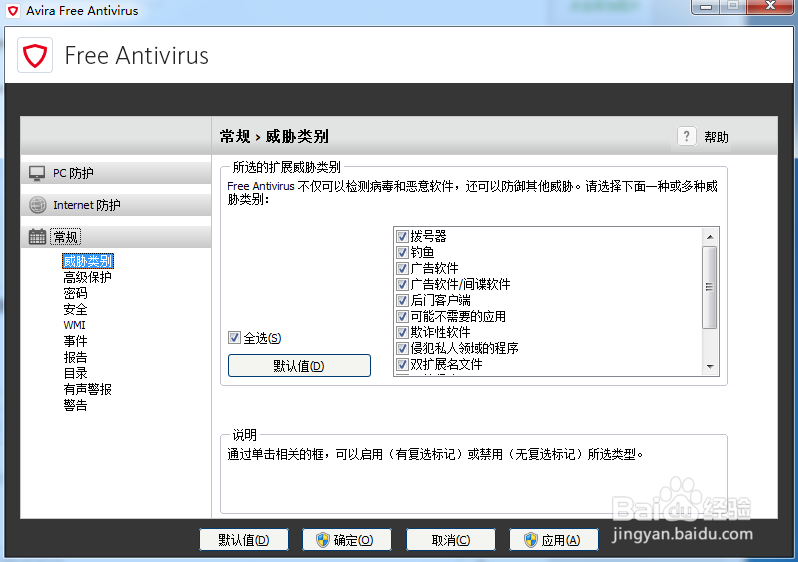The image size is (798, 562).
Task: Open 目录 settings
Action: pyautogui.click(x=75, y=373)
